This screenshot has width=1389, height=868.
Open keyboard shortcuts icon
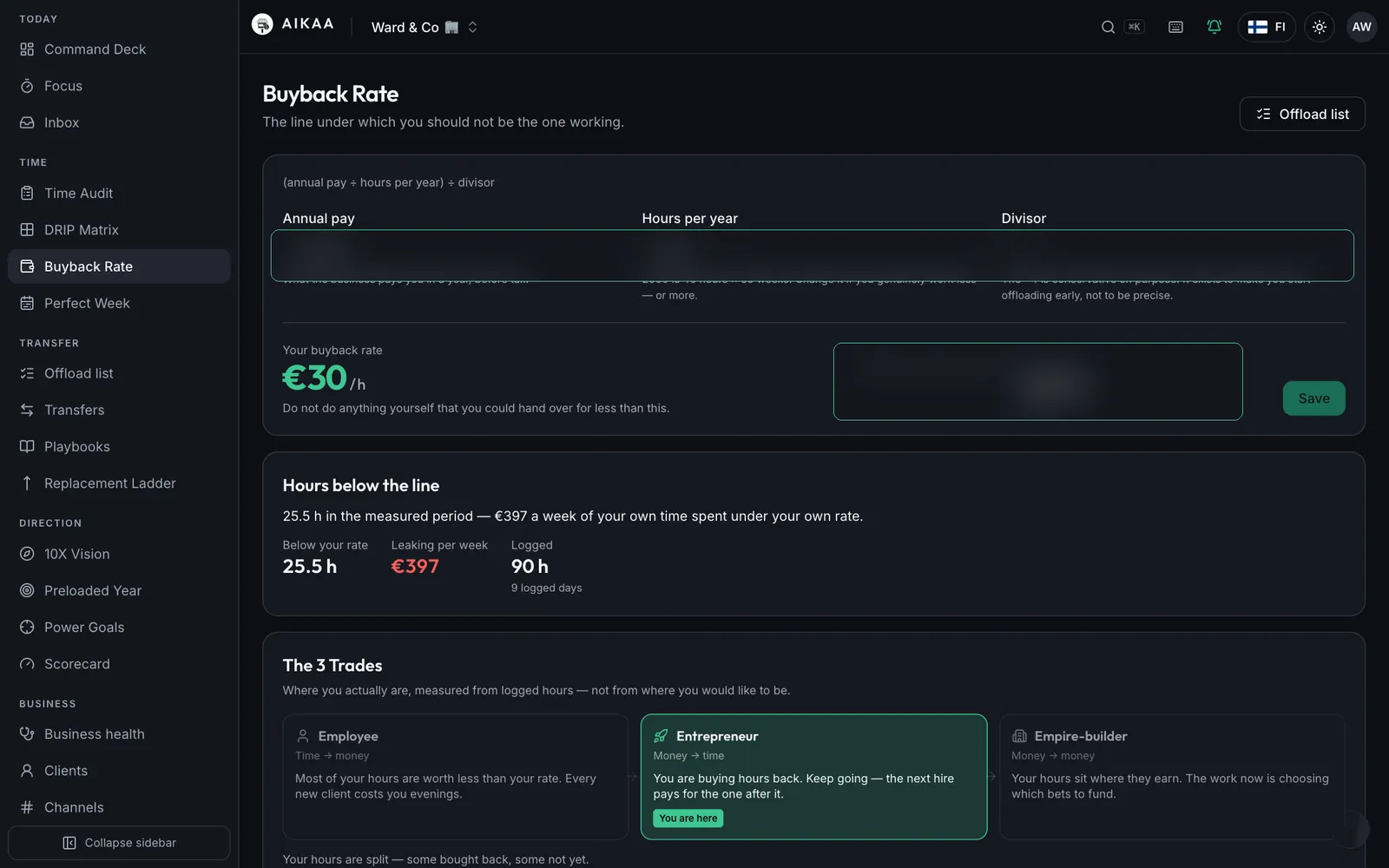coord(1175,27)
